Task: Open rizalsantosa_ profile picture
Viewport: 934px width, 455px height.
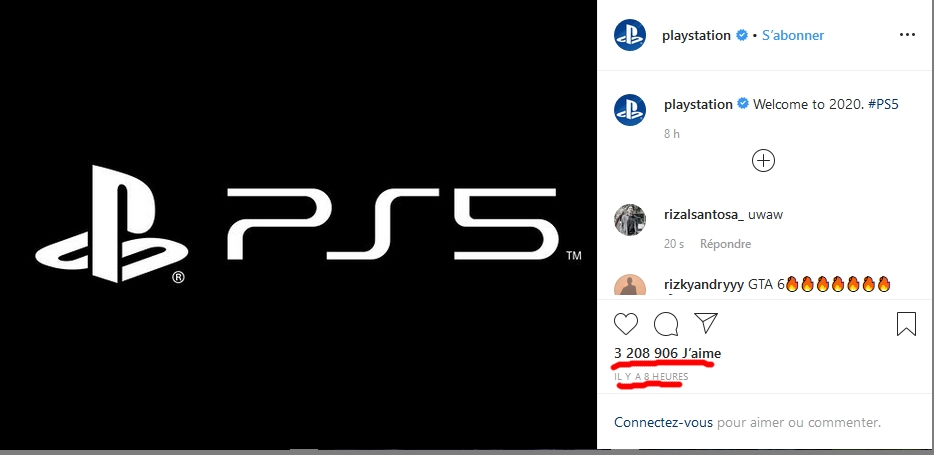Action: [630, 220]
